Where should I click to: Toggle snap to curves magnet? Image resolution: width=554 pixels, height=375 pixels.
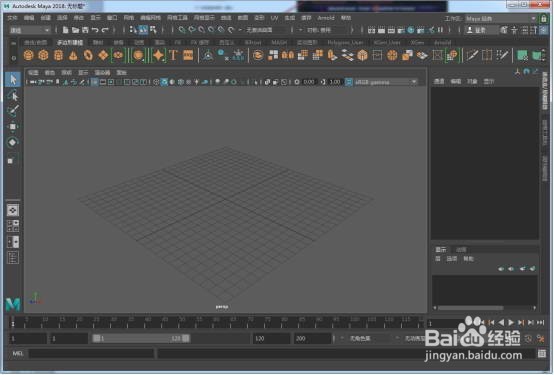[191, 30]
